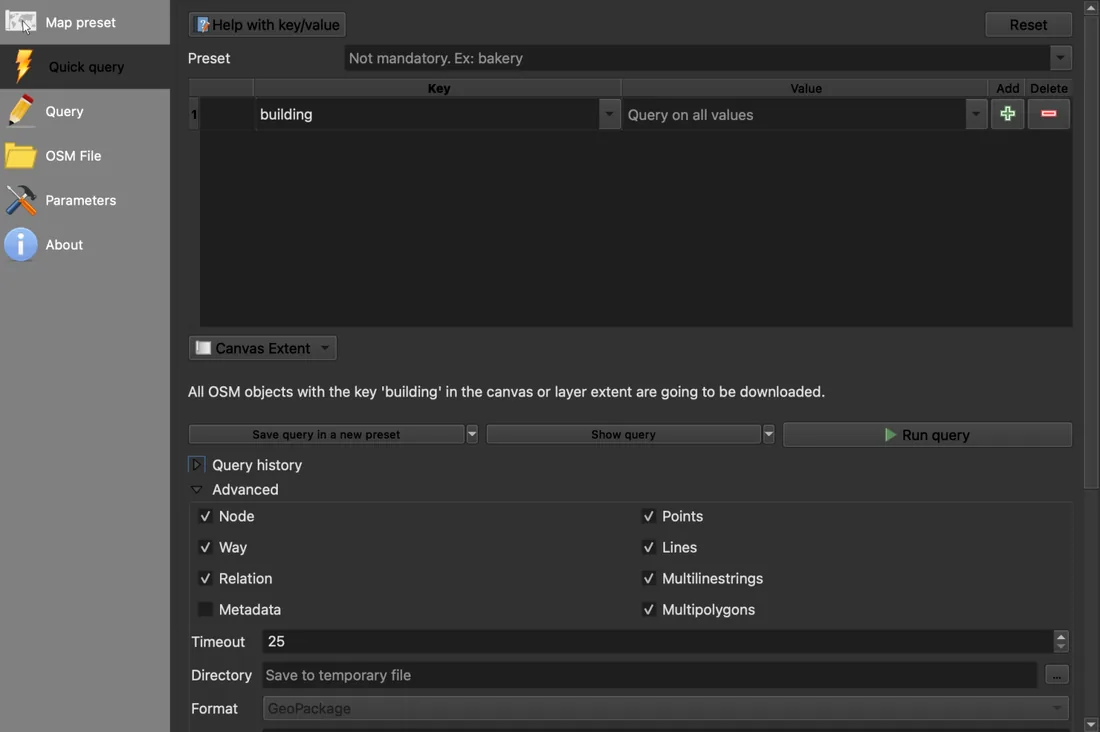Click the Map preset map icon
The image size is (1100, 732).
click(20, 22)
